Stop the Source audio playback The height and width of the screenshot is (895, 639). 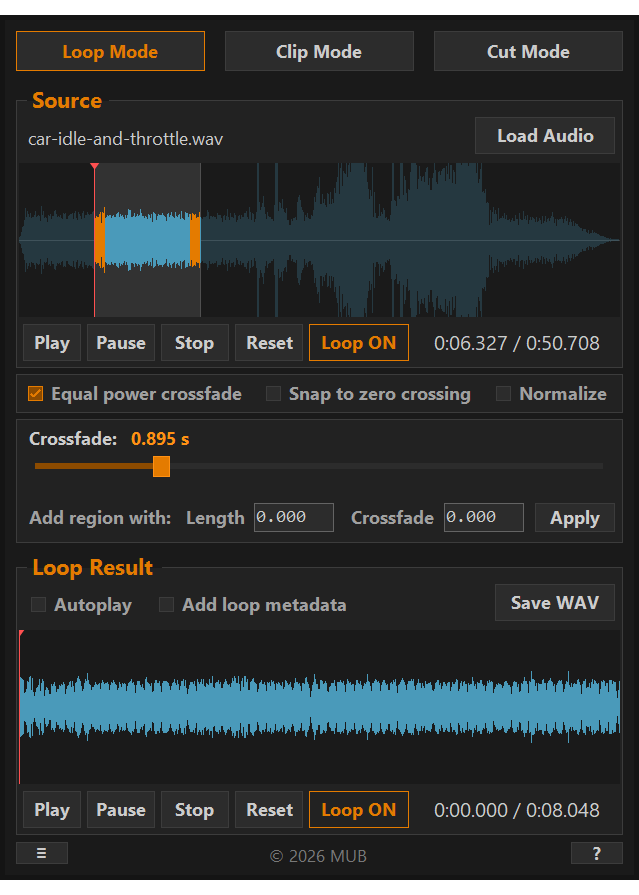pyautogui.click(x=195, y=342)
